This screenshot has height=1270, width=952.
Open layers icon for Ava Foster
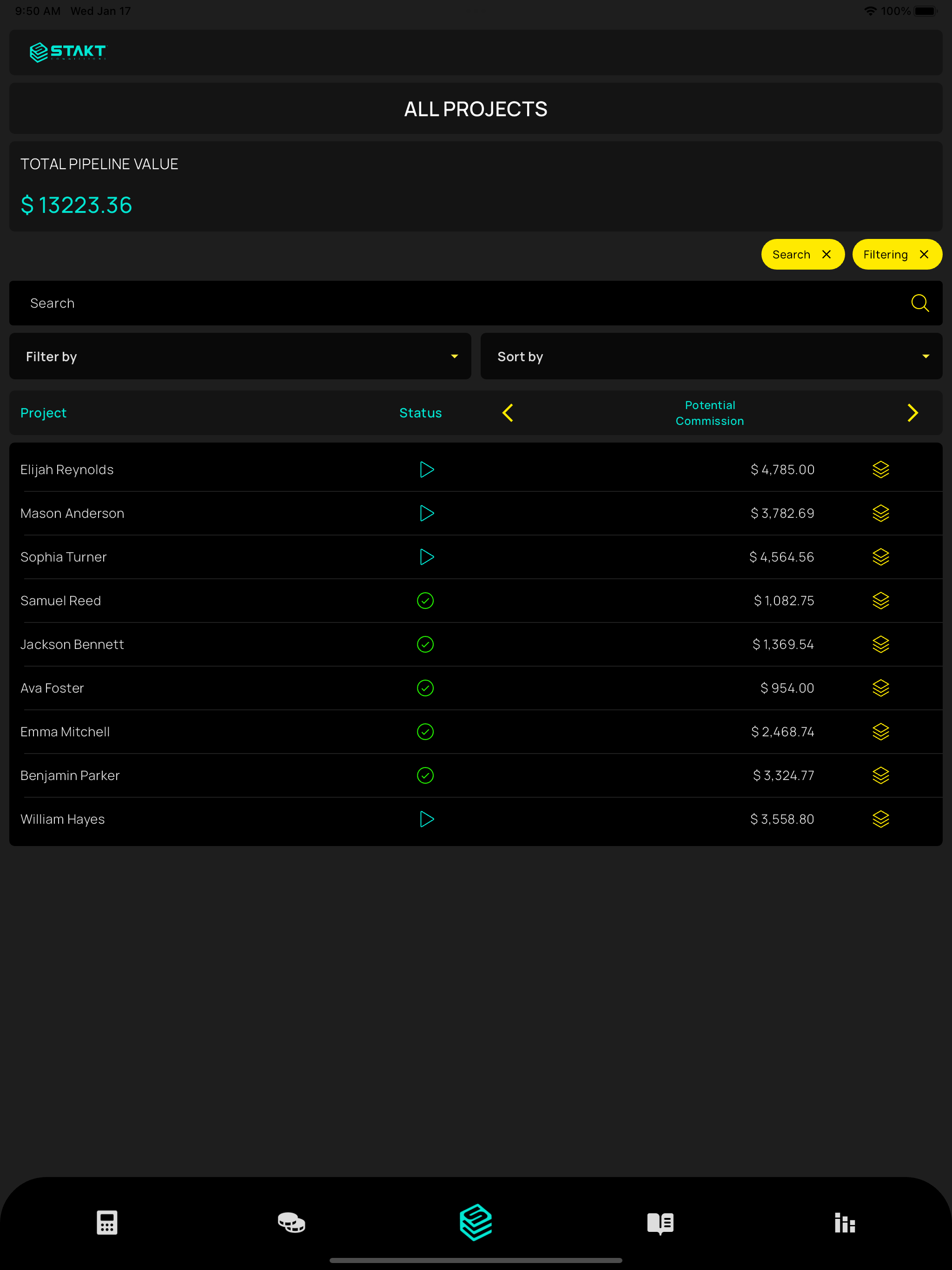click(x=881, y=688)
